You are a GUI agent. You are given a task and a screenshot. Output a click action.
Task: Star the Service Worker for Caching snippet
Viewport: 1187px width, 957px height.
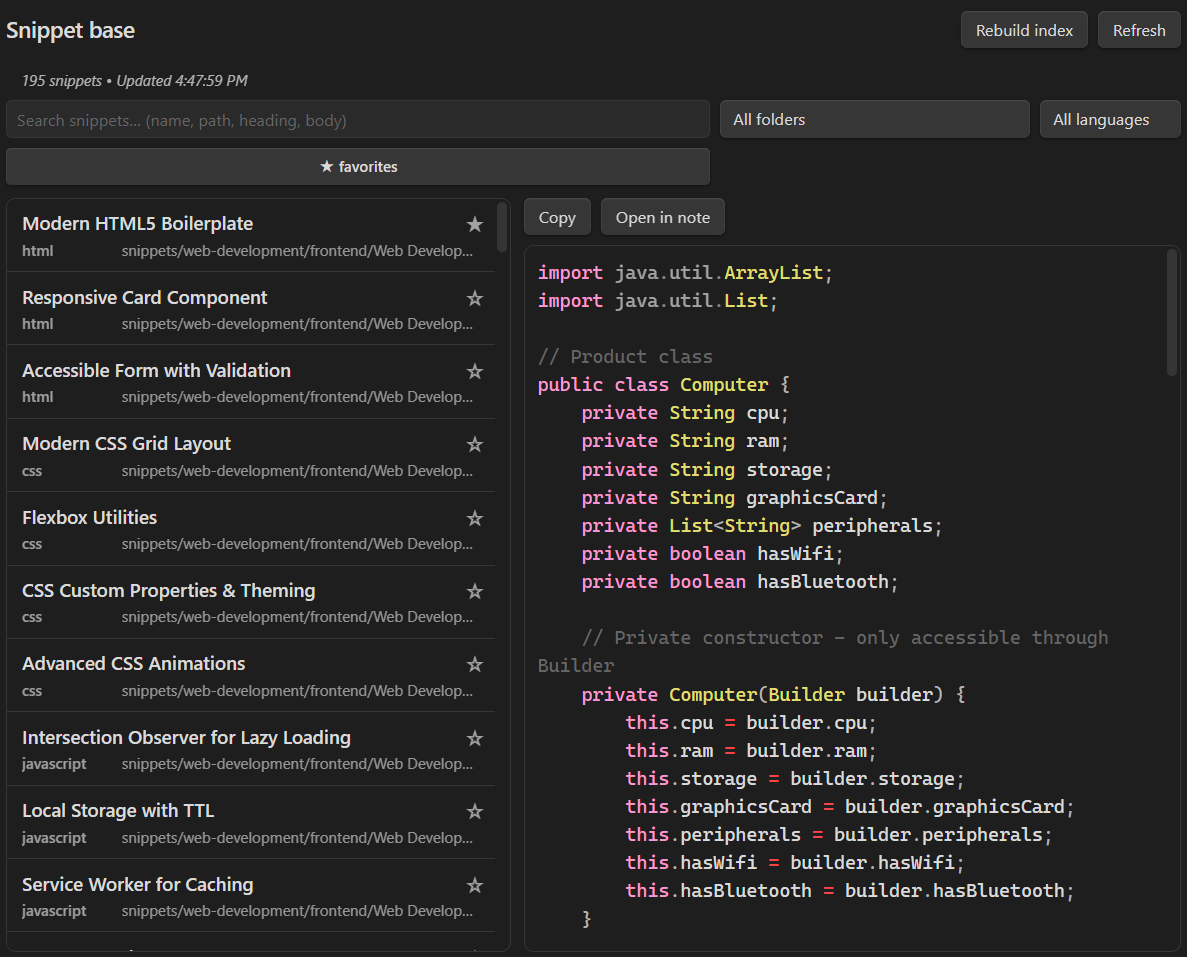[475, 885]
